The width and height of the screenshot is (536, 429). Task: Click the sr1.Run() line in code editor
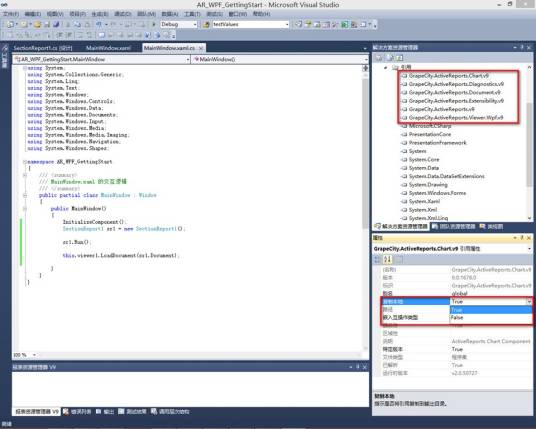[x=77, y=242]
